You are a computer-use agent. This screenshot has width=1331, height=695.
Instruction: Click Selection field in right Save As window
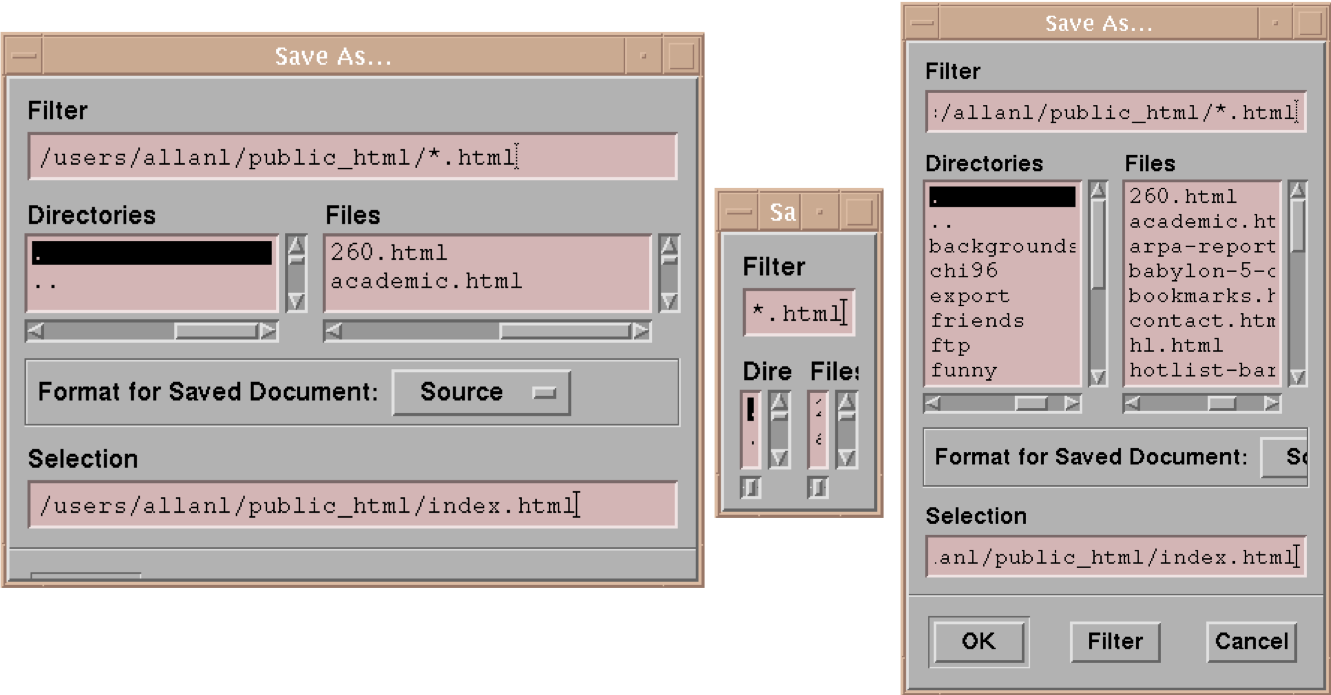[x=1116, y=556]
